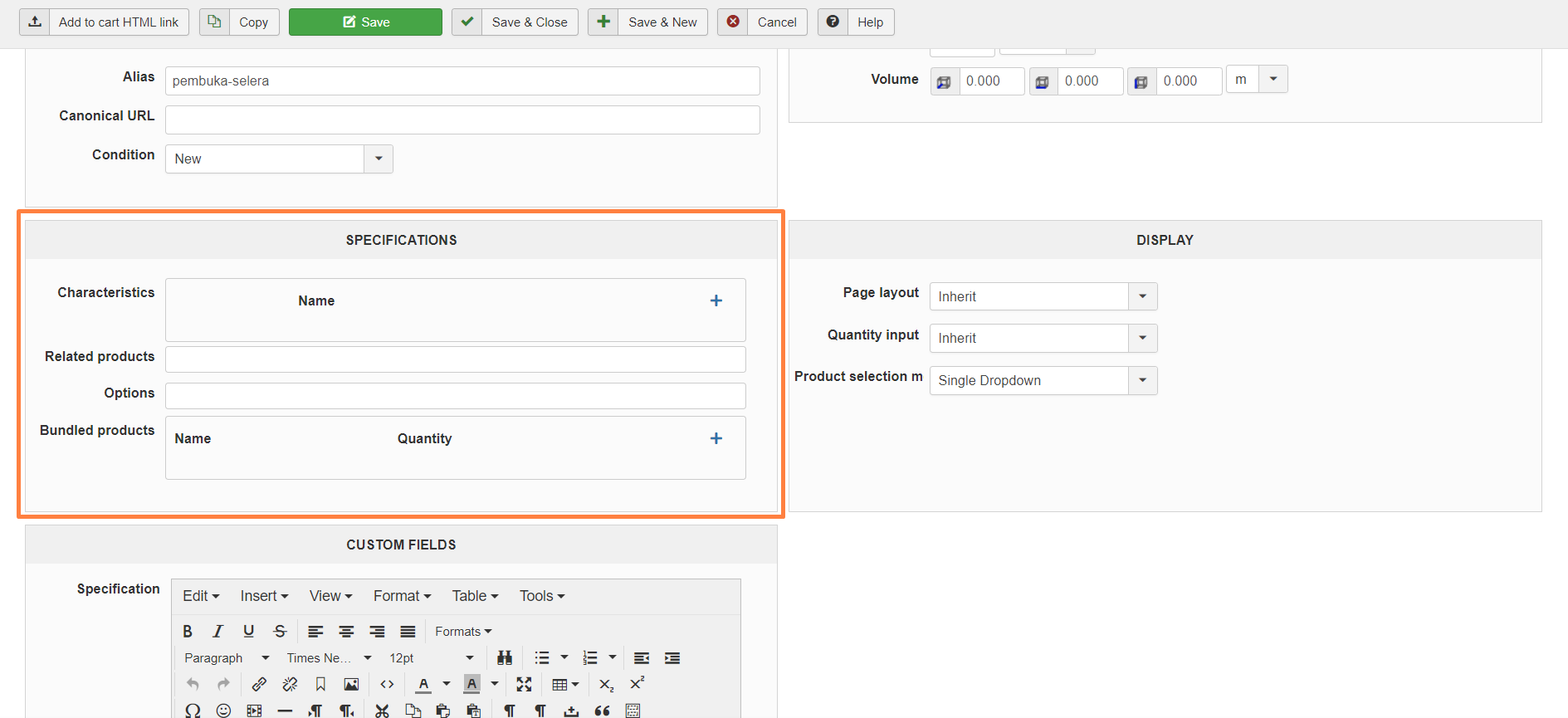Insert an image into editor

coord(351,684)
